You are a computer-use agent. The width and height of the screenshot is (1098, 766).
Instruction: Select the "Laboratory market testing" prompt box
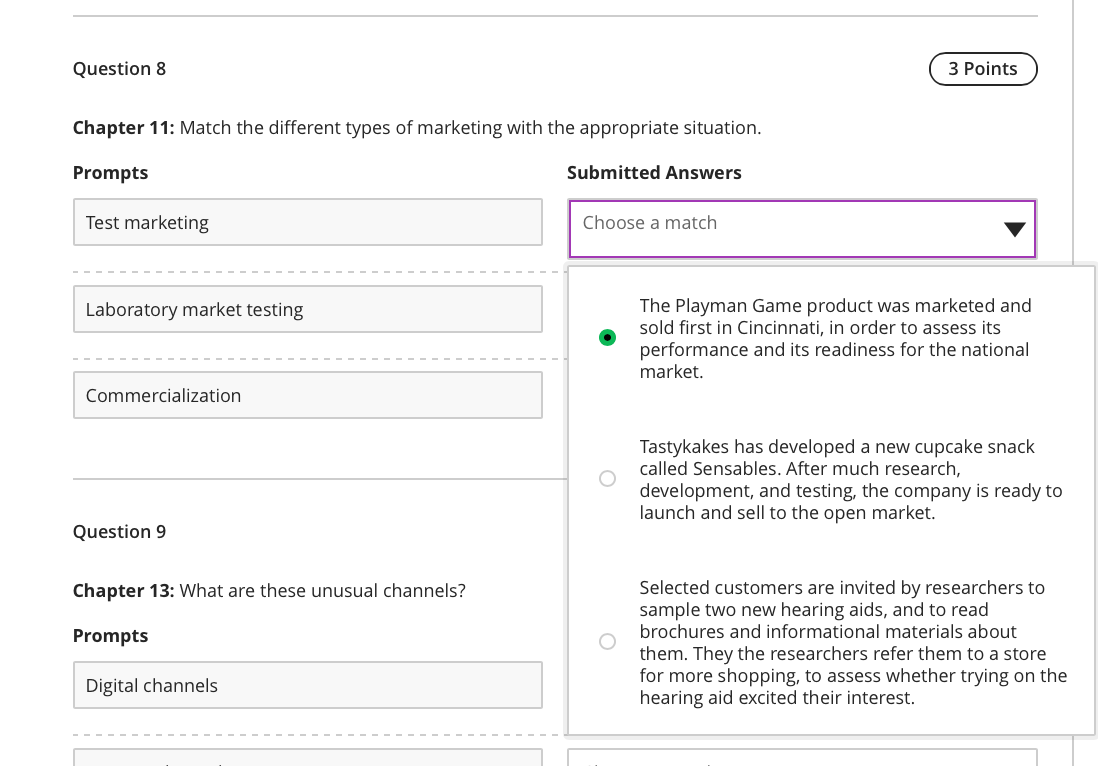click(x=307, y=309)
